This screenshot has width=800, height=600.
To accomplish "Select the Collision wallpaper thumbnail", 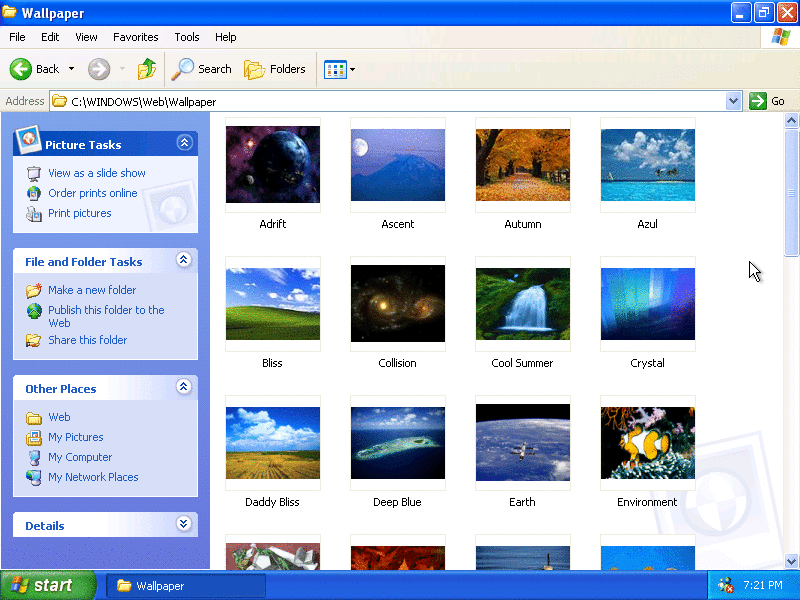I will (x=398, y=304).
